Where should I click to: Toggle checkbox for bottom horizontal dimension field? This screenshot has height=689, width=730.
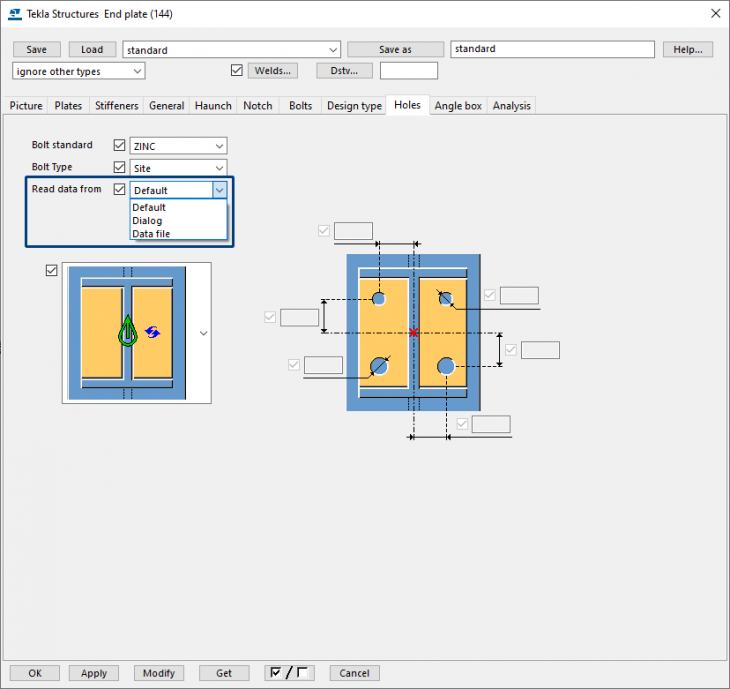coord(462,424)
